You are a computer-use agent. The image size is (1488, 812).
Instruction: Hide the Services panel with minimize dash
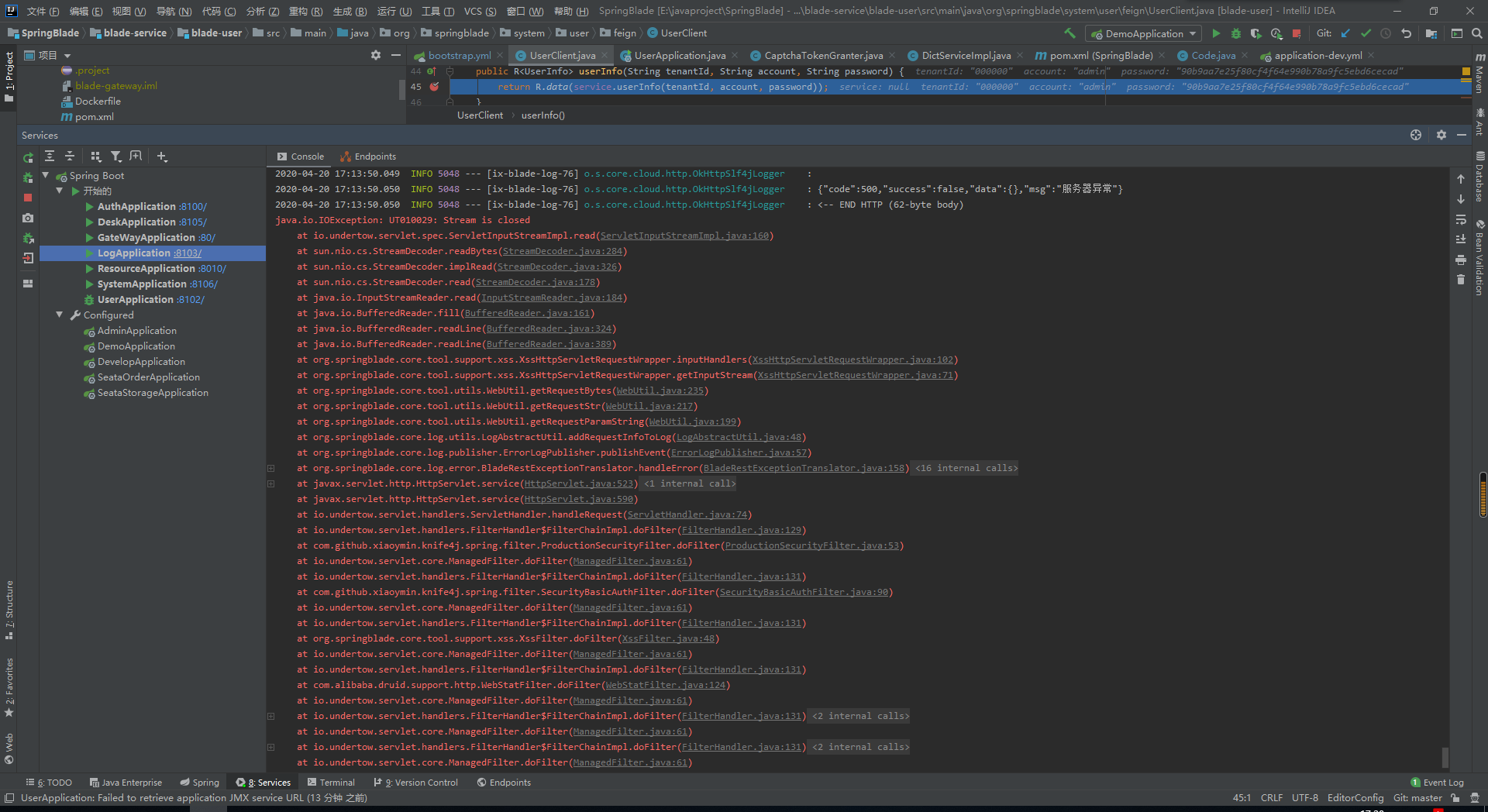[x=1462, y=135]
